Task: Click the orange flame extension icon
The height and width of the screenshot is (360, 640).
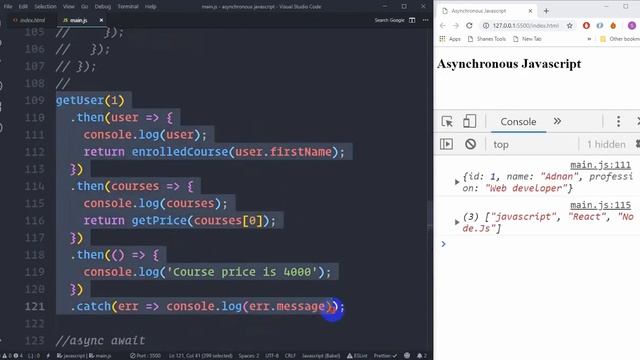Action: tap(613, 25)
